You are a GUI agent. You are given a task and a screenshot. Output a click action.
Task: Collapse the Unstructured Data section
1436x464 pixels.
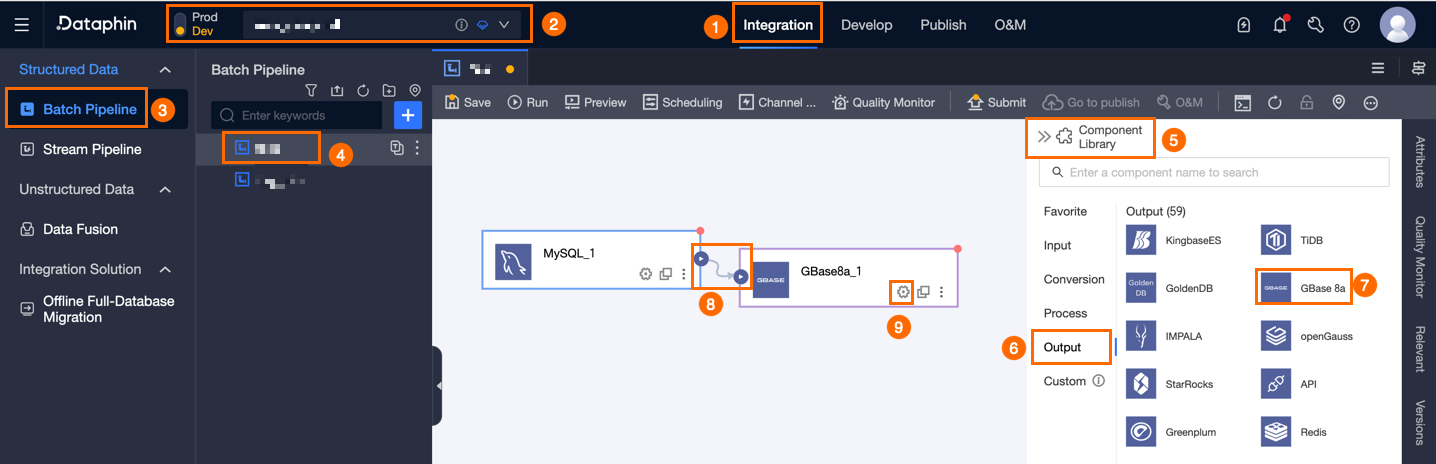(x=166, y=189)
